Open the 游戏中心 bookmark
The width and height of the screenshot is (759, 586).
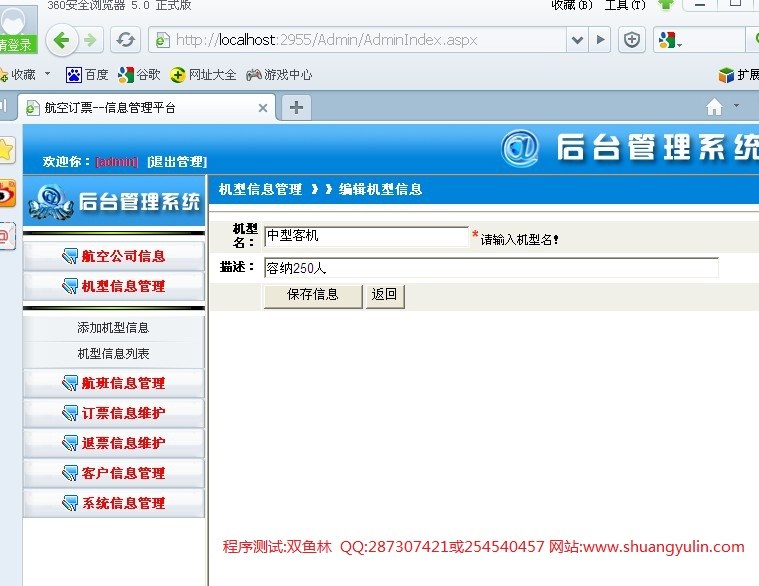point(279,75)
